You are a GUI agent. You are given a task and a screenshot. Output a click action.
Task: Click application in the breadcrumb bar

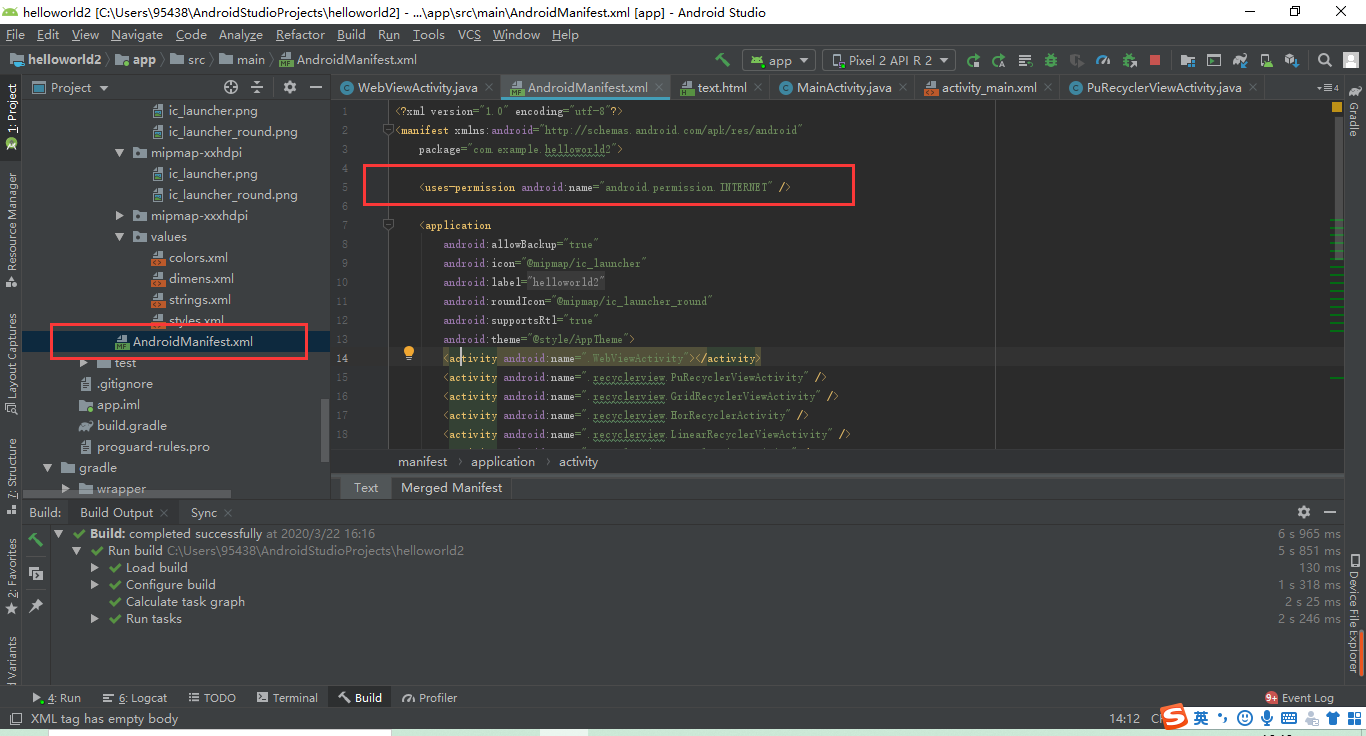coord(503,461)
